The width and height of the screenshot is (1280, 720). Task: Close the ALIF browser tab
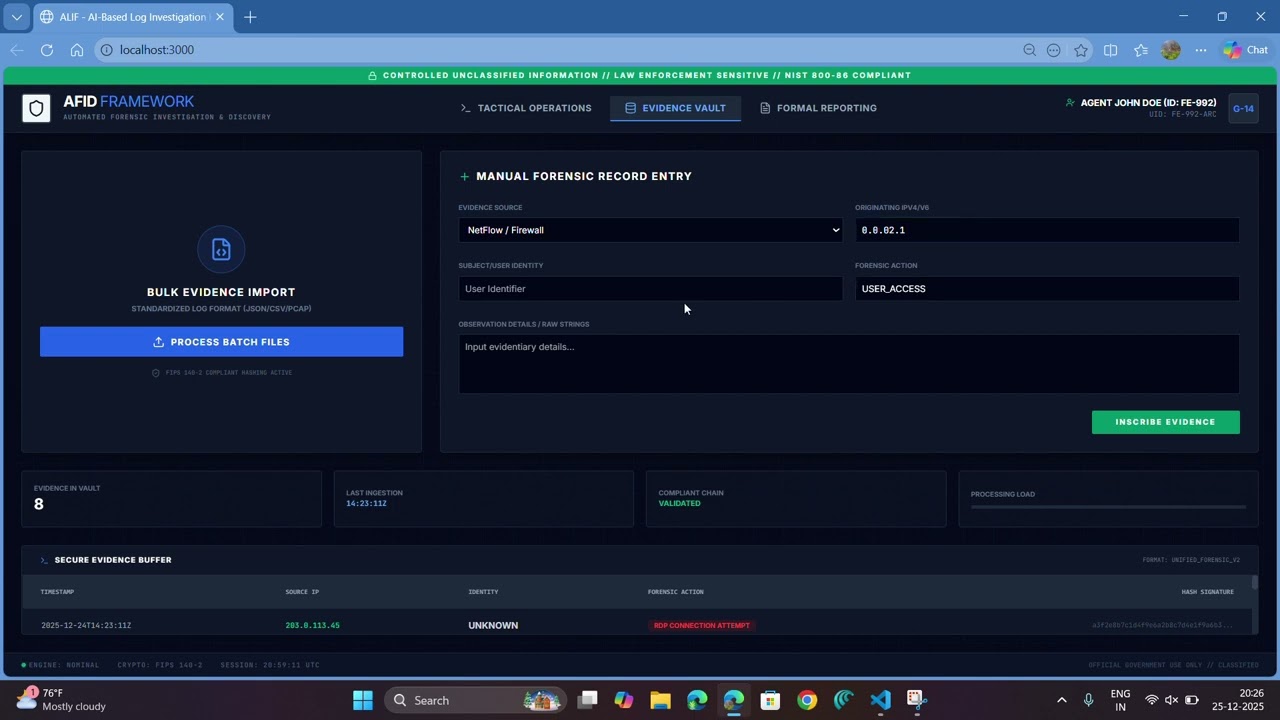220,17
